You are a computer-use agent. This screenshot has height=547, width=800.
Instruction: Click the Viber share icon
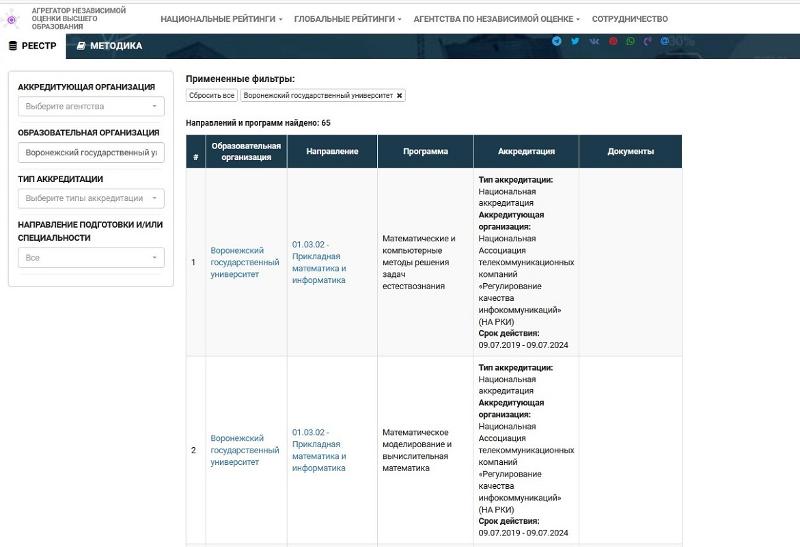(648, 41)
